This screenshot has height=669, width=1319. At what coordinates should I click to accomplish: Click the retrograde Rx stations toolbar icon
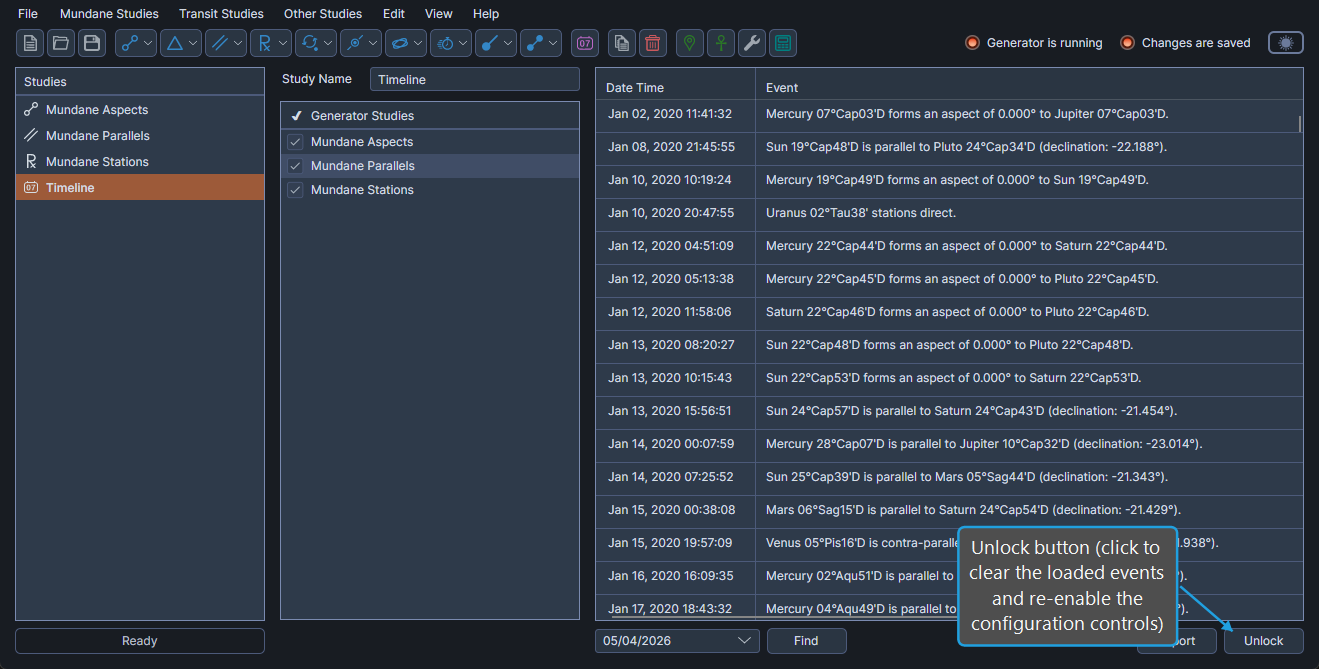tap(264, 43)
